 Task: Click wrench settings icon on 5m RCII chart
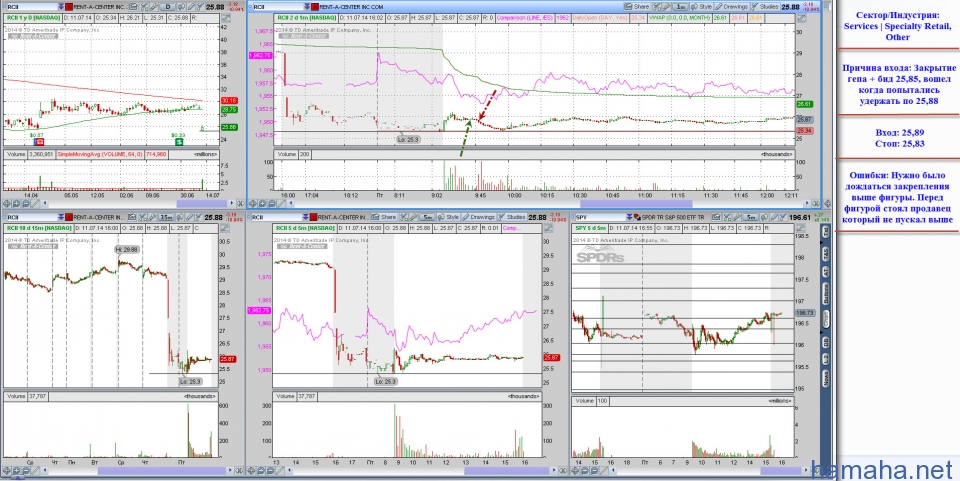tap(413, 217)
